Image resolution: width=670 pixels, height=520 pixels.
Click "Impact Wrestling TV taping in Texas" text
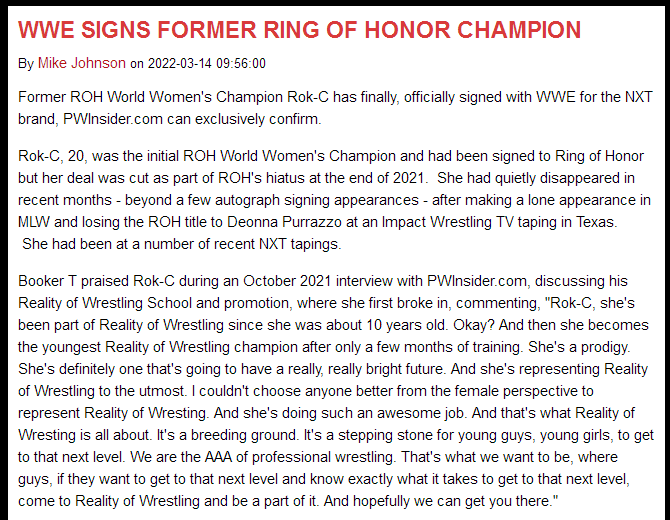tap(498, 222)
